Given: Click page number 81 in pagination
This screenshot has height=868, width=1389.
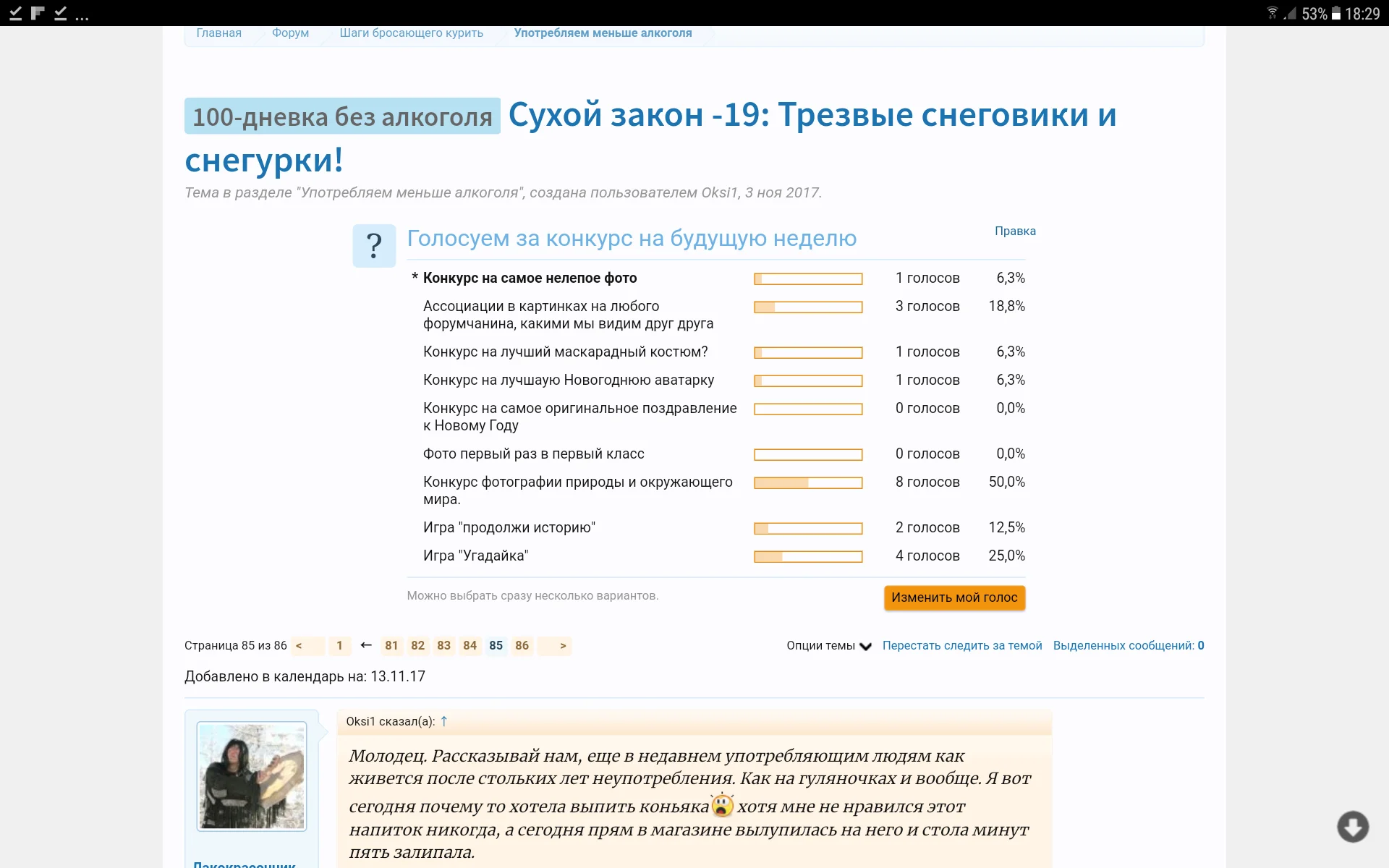Looking at the screenshot, I should pos(391,645).
